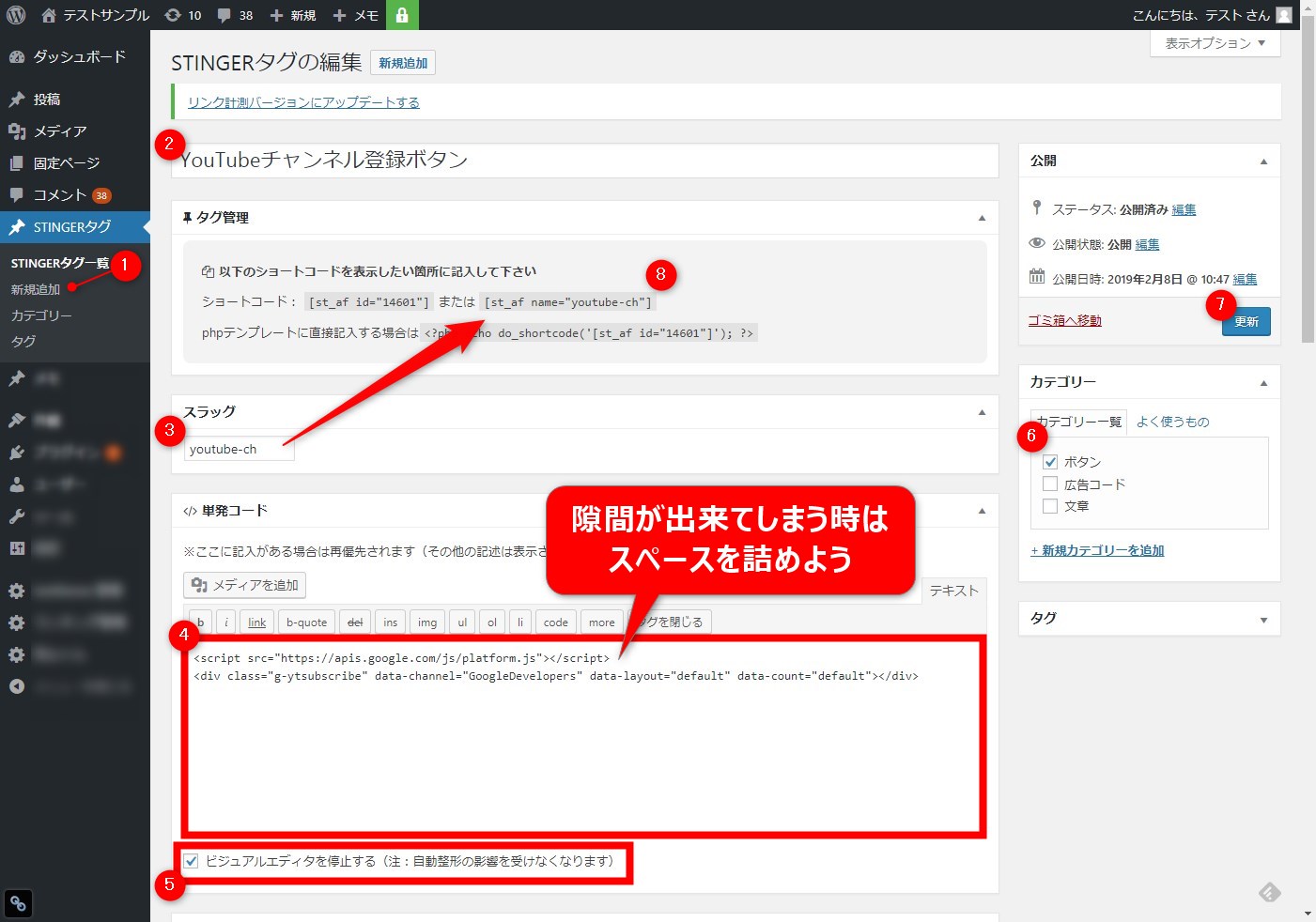Select the カテゴリー一覧 tab
Screen dimensions: 1316x922
click(x=1078, y=423)
